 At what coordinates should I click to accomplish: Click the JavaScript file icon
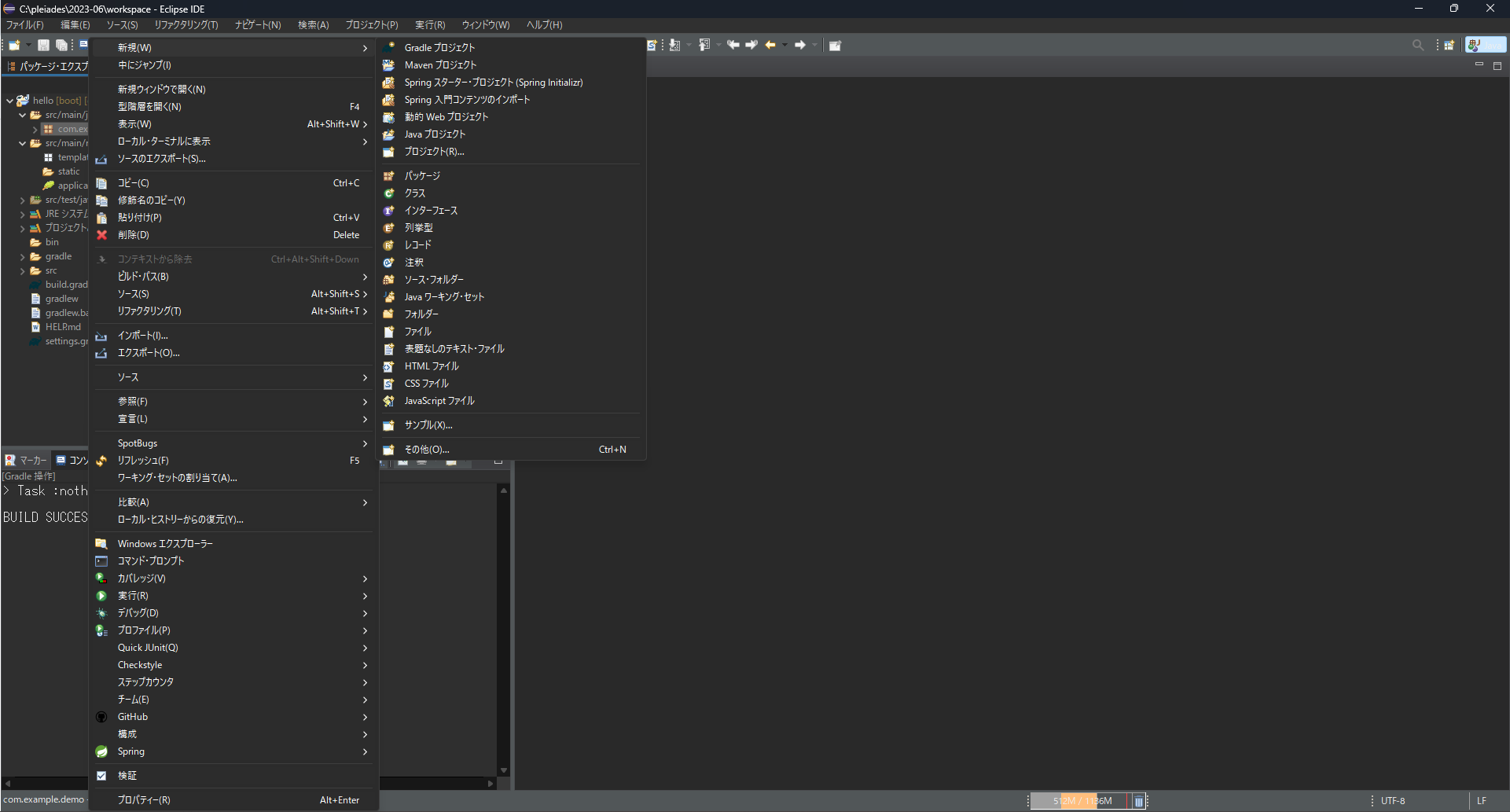pos(388,401)
